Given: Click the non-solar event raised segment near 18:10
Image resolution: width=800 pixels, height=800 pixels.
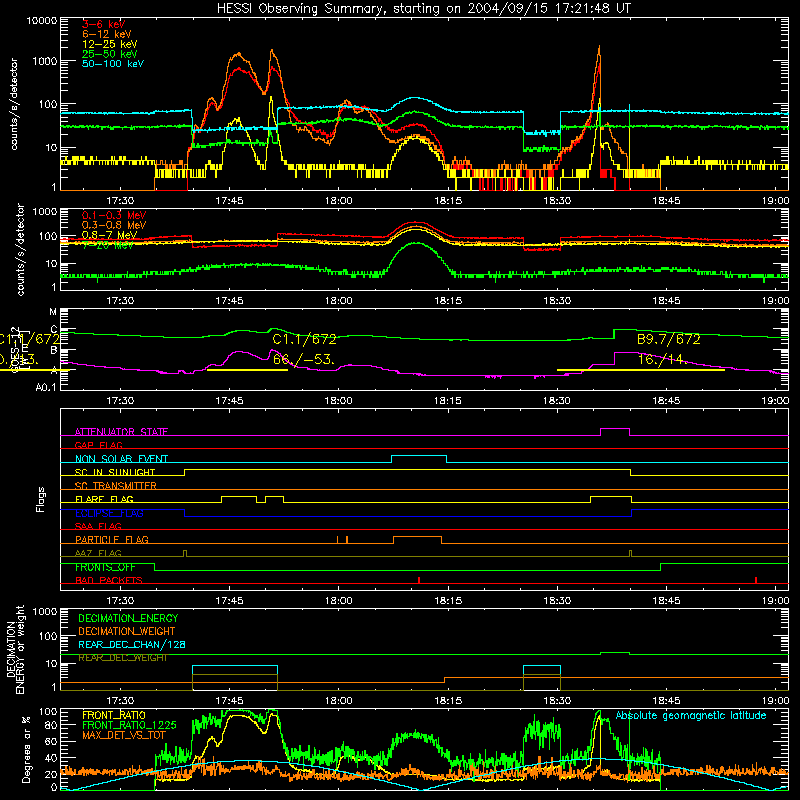Looking at the screenshot, I should pos(419,456).
